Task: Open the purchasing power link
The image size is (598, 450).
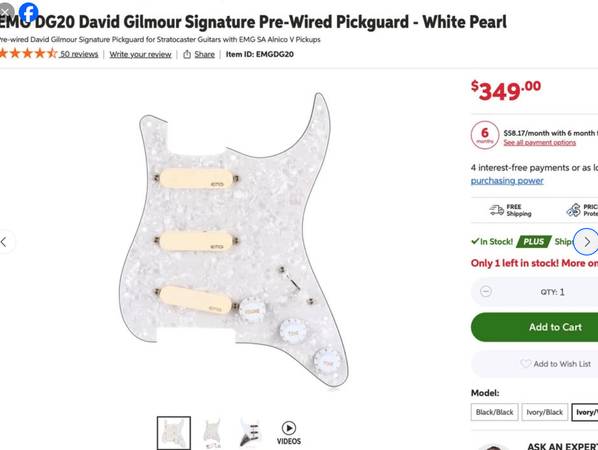Action: point(507,181)
